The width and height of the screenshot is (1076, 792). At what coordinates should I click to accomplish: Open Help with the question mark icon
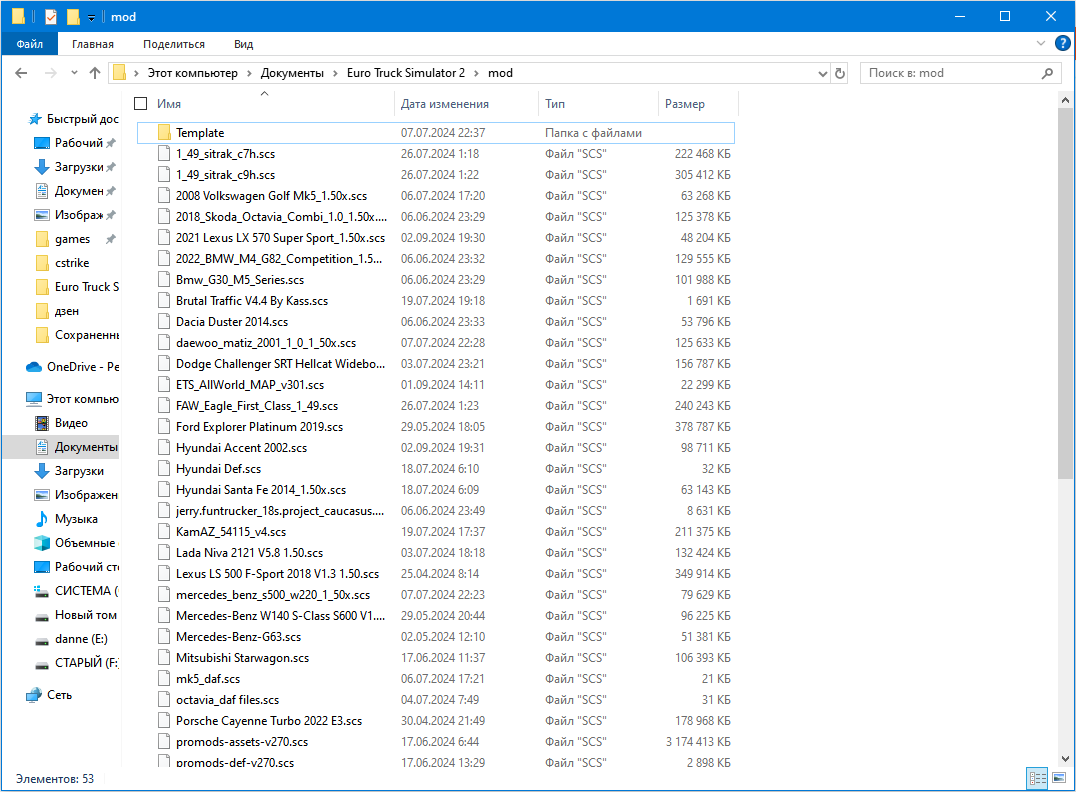[1062, 43]
